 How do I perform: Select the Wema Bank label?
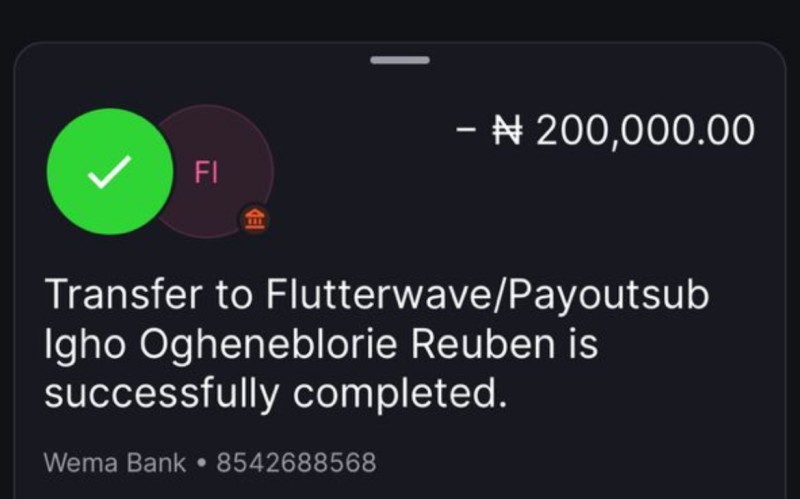click(115, 463)
